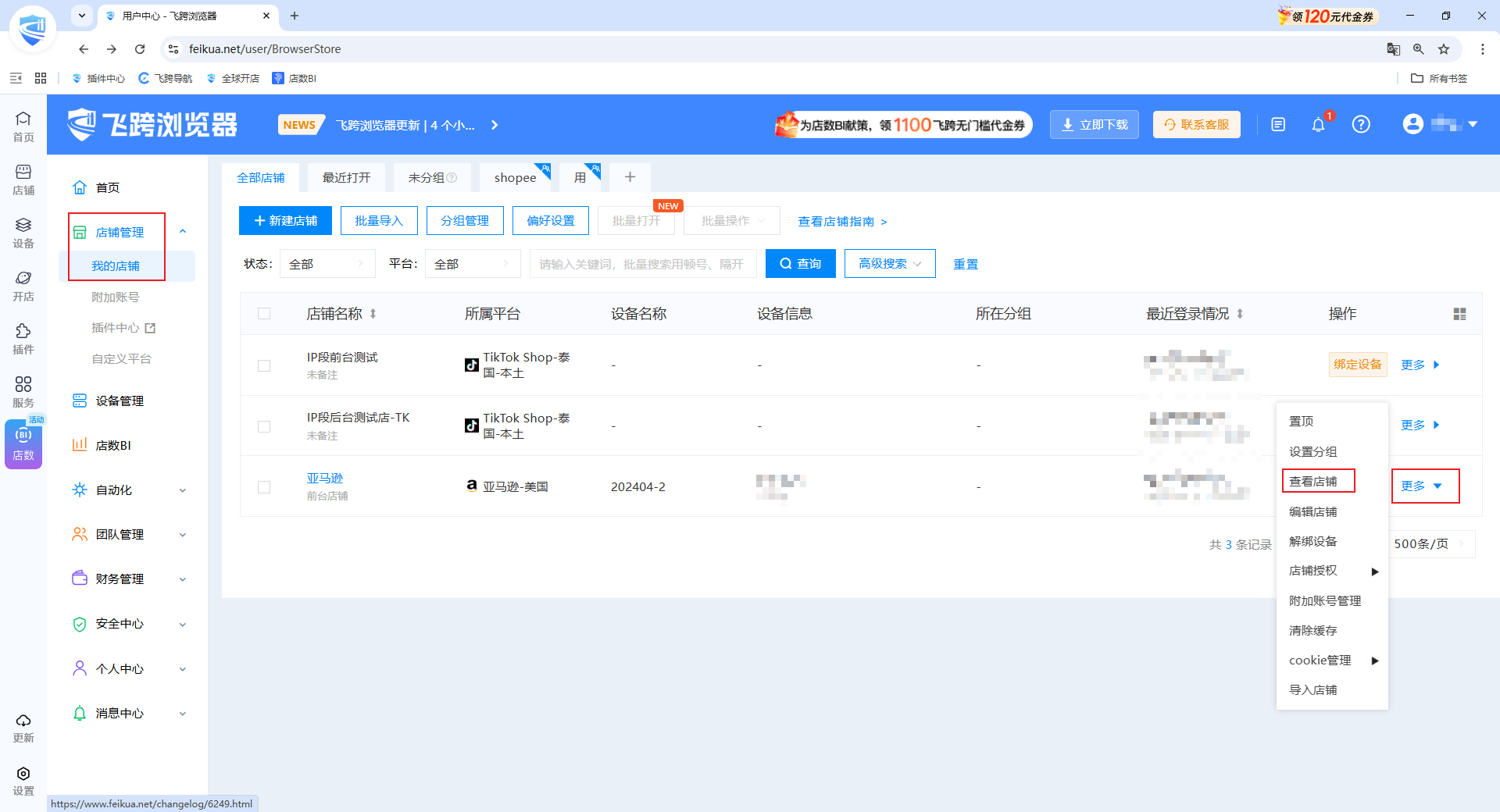The image size is (1500, 812).
Task: Check the 亚马逊 row checkbox
Action: click(264, 487)
